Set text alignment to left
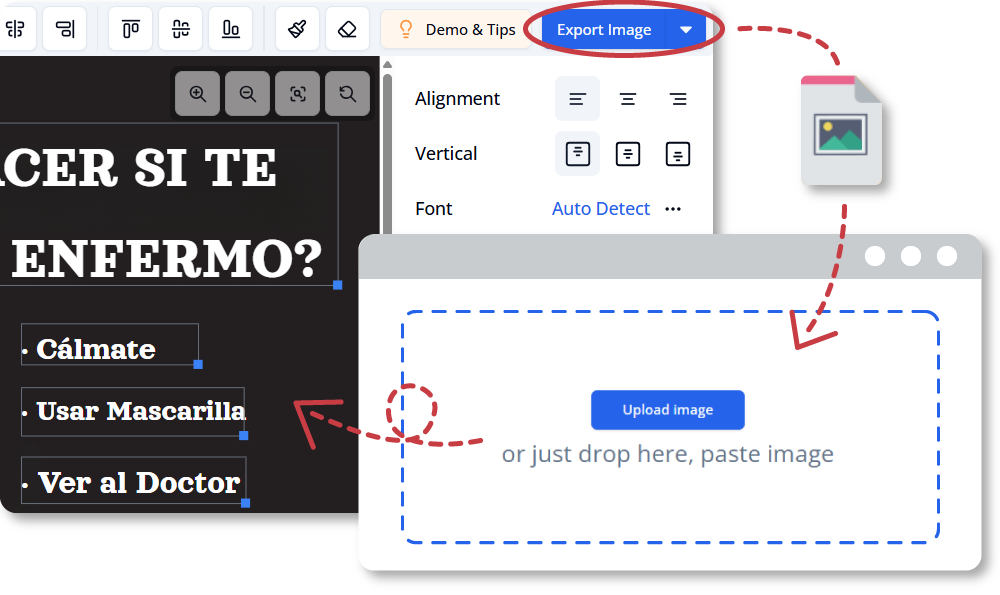Screen dimensions: 1000x595 578,99
